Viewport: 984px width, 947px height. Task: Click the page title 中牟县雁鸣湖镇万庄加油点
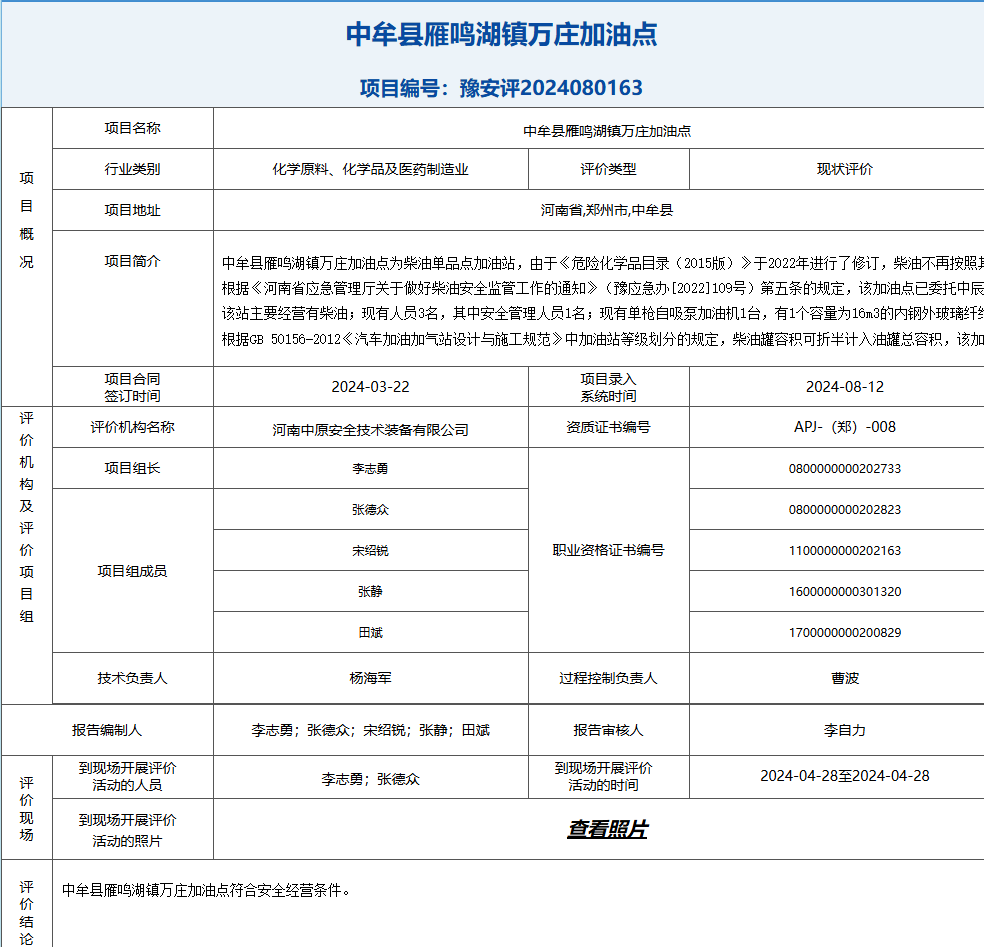tap(501, 34)
